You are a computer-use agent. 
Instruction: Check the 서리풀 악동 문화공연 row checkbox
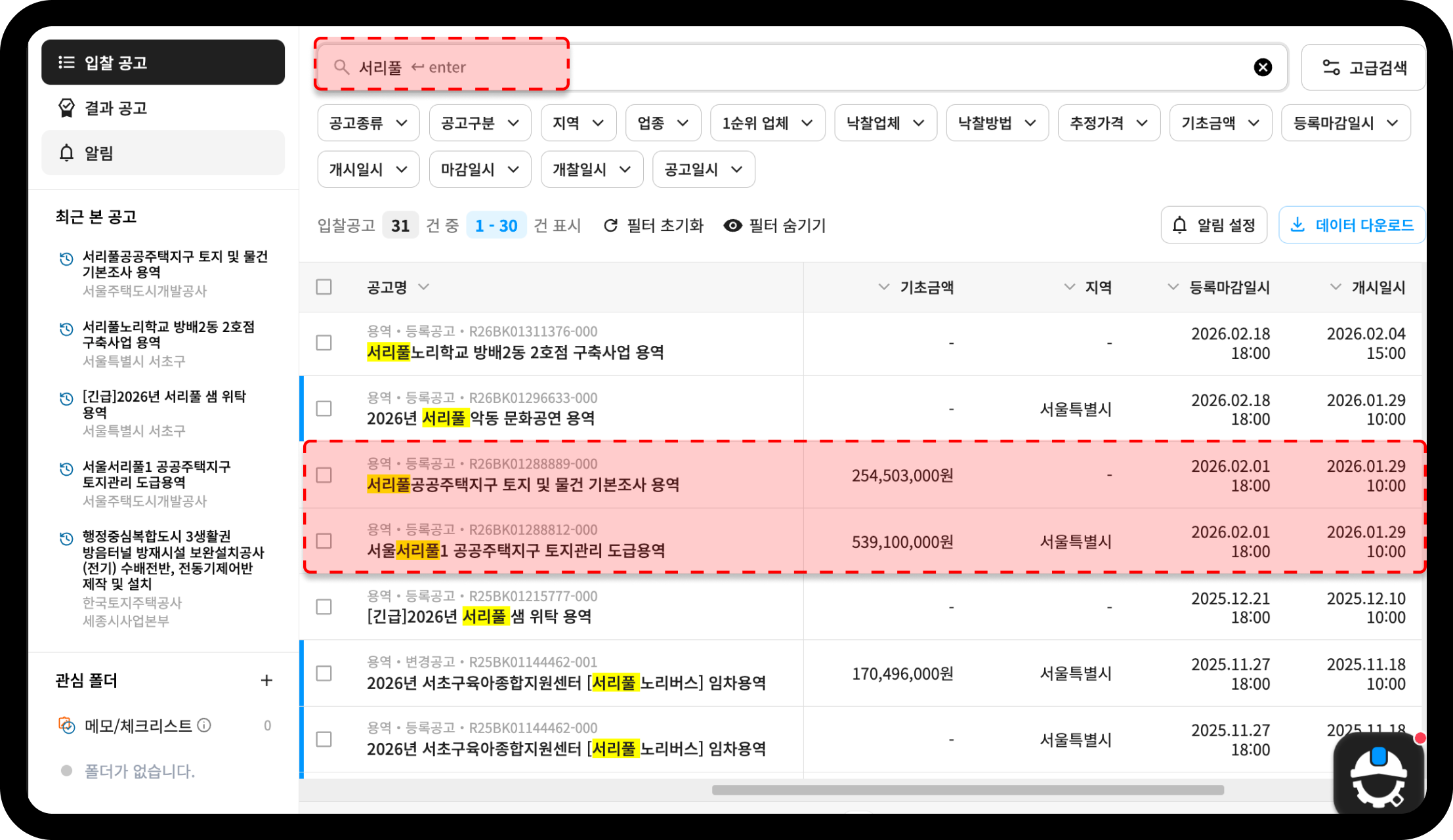tap(324, 408)
